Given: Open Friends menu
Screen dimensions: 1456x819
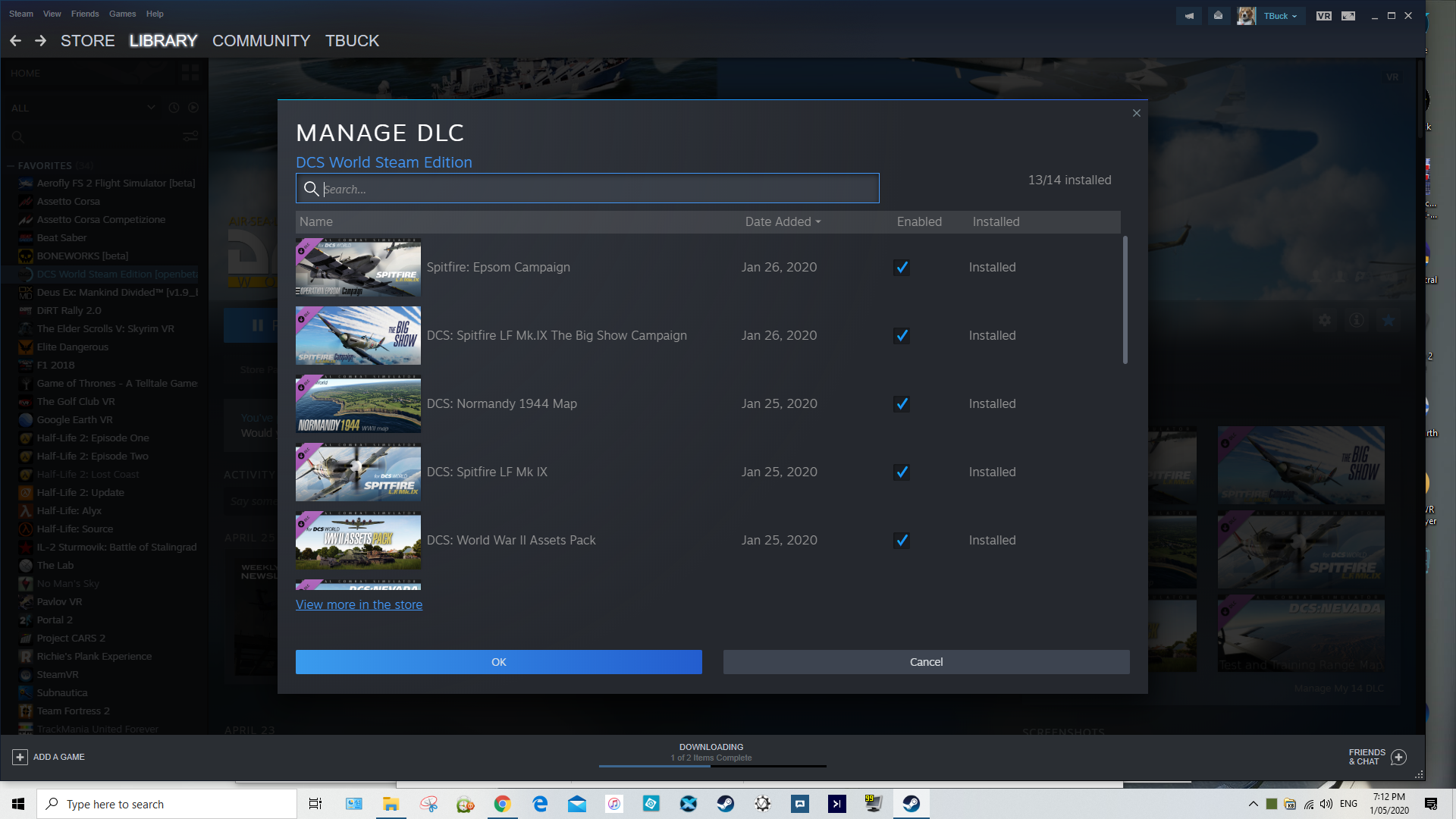Looking at the screenshot, I should point(85,14).
